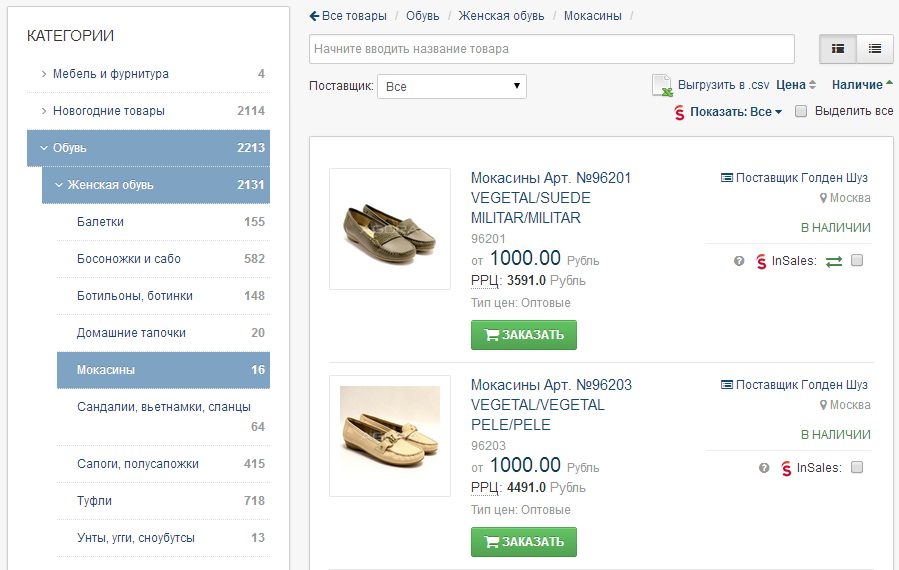Click the back arrow to all products
This screenshot has width=899, height=570.
point(314,16)
